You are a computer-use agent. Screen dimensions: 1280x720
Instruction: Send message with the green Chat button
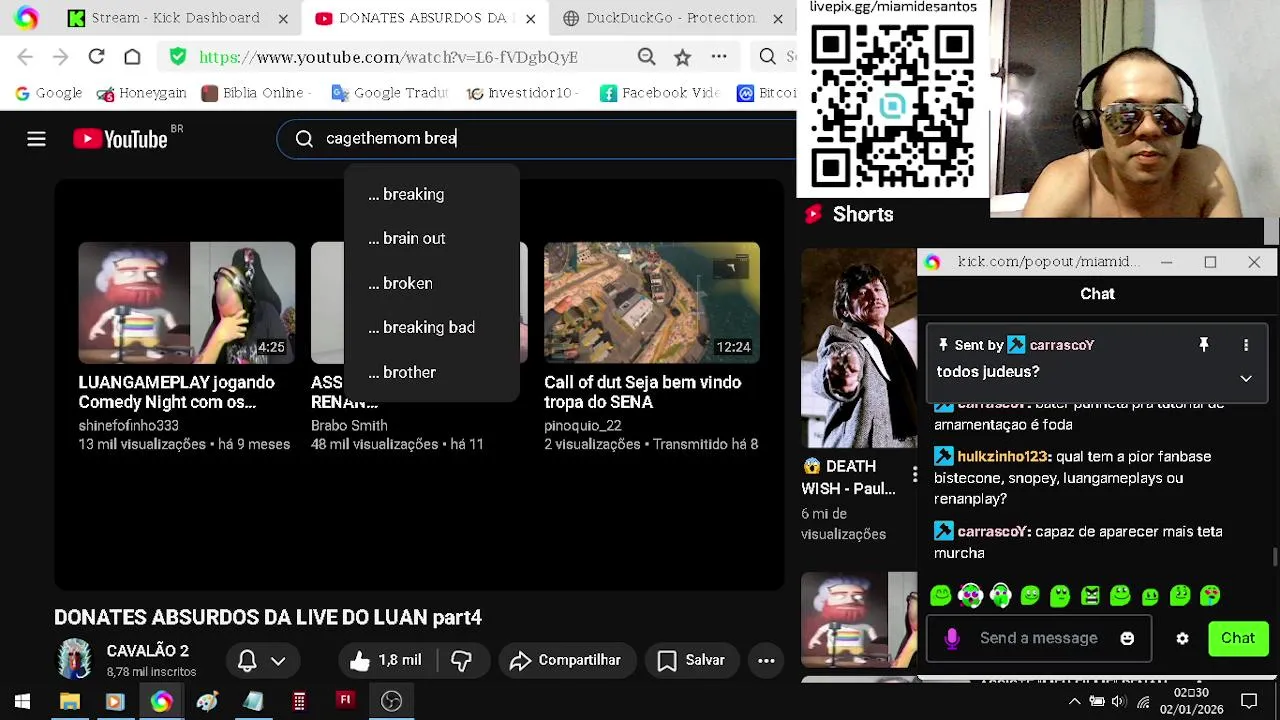tap(1238, 638)
